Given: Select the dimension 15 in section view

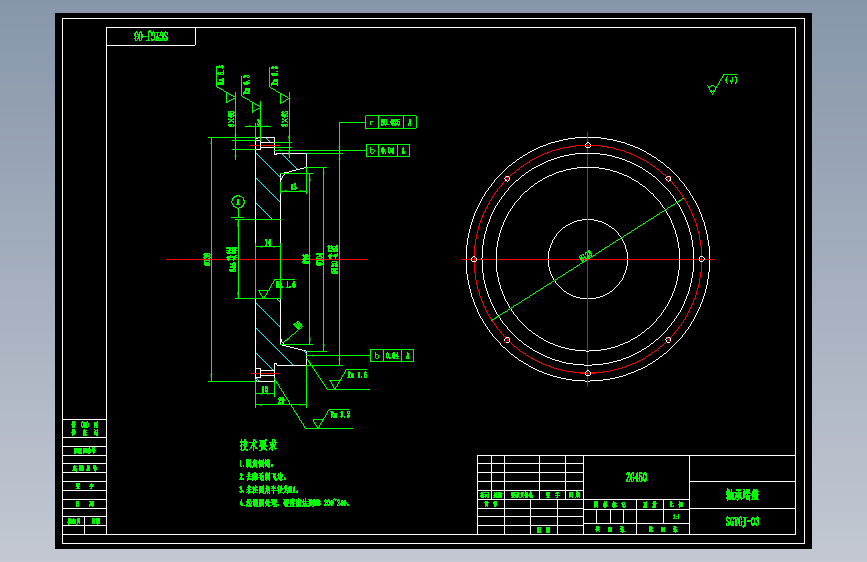Looking at the screenshot, I should pos(294,186).
